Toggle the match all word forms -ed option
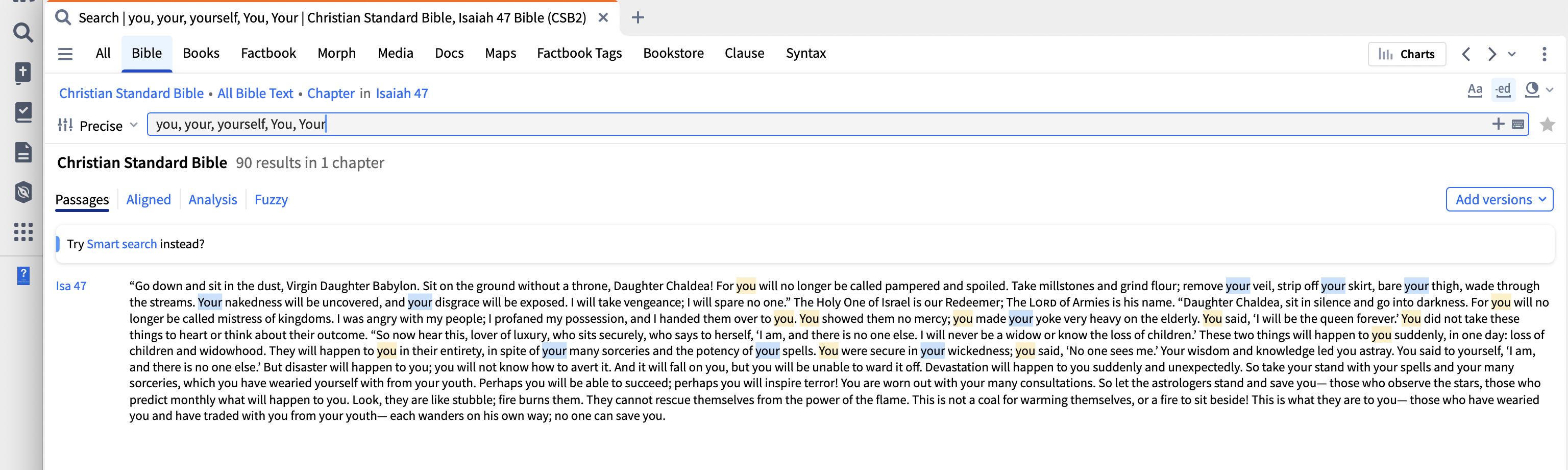This screenshot has width=1568, height=470. [x=1503, y=89]
